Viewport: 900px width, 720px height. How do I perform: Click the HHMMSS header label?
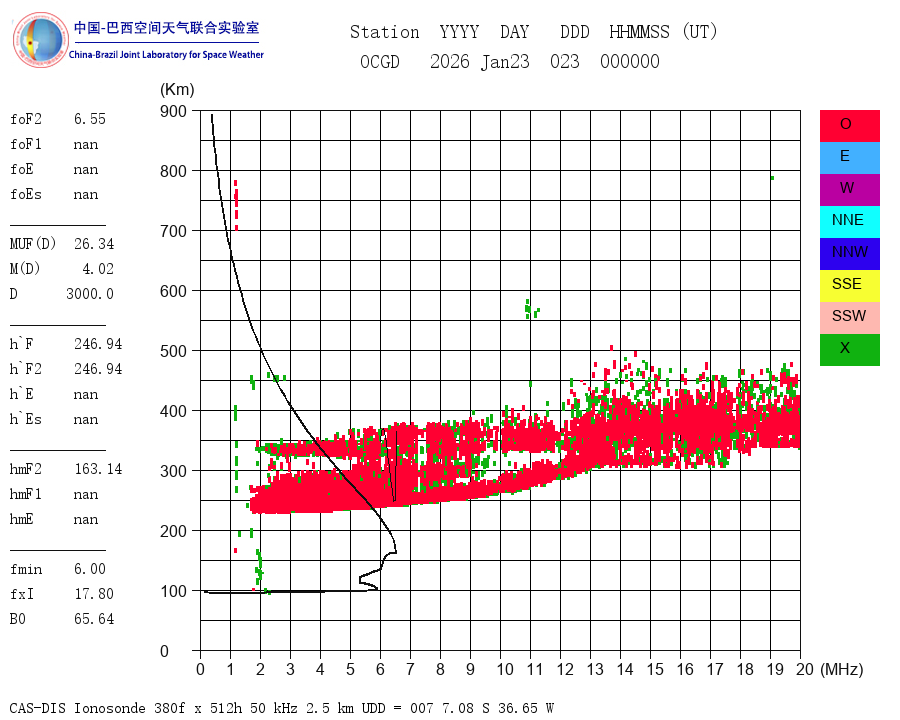639,32
